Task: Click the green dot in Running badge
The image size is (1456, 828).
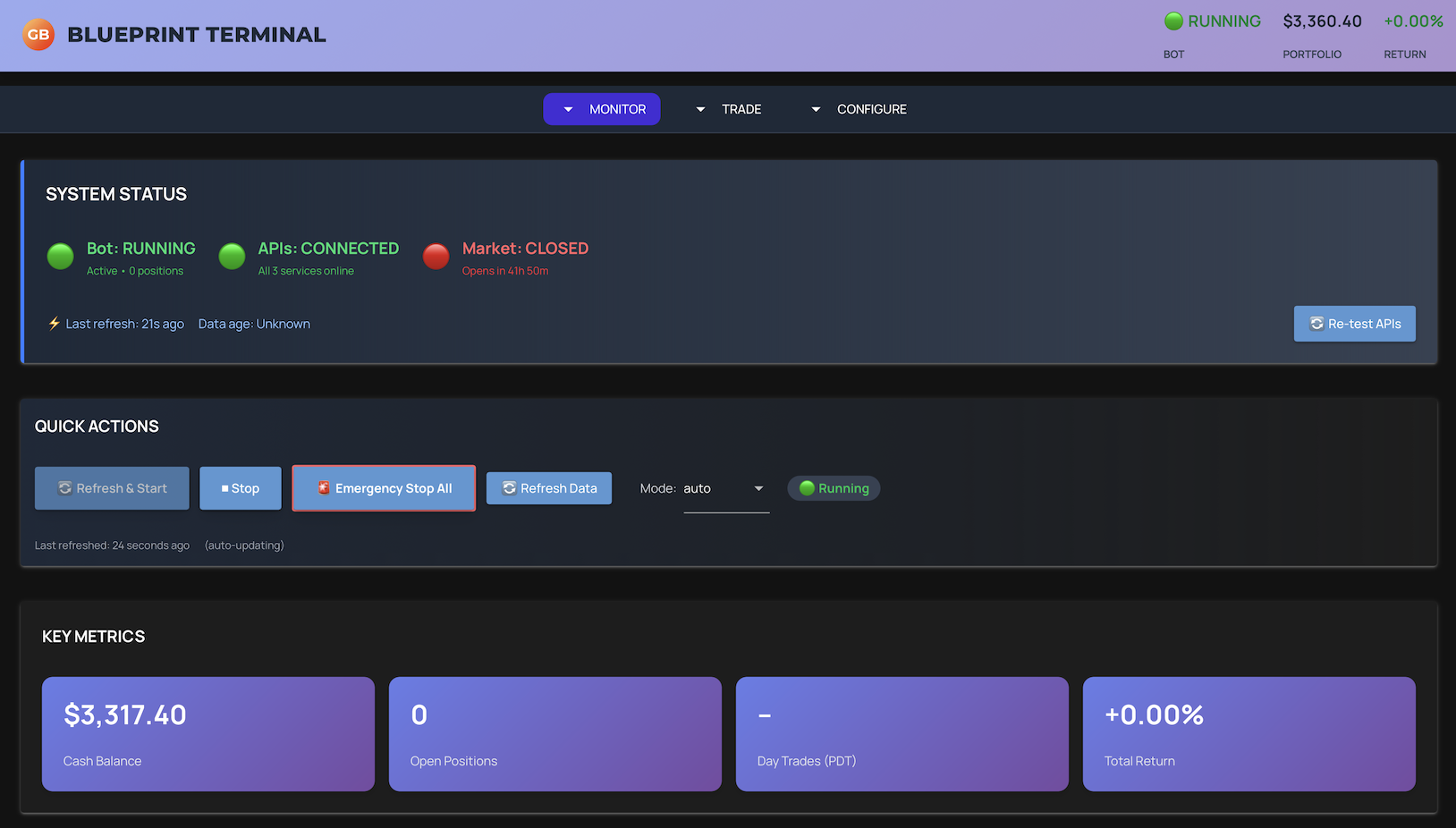Action: [807, 488]
